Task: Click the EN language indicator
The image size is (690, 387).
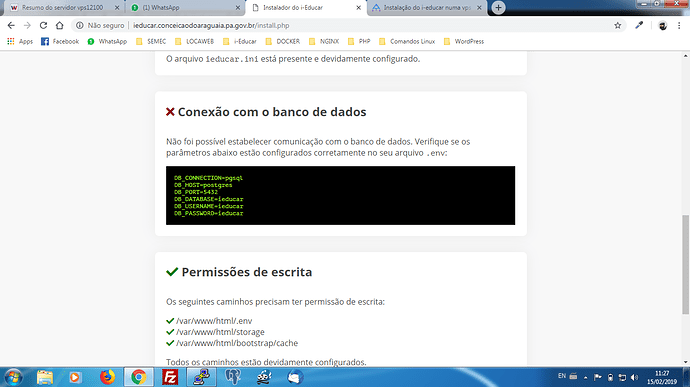Action: [x=562, y=376]
